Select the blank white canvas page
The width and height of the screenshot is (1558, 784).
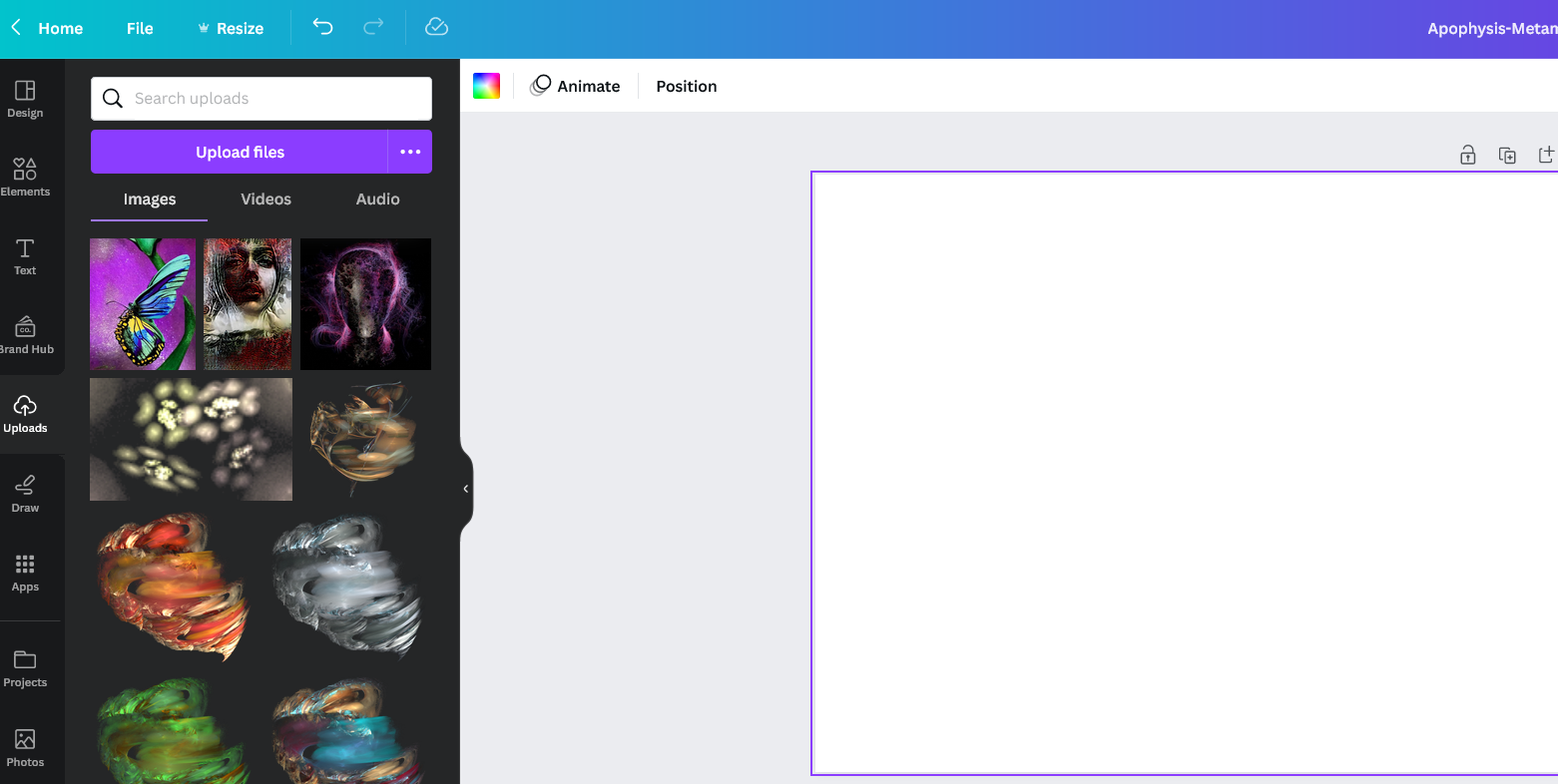[x=1185, y=474]
